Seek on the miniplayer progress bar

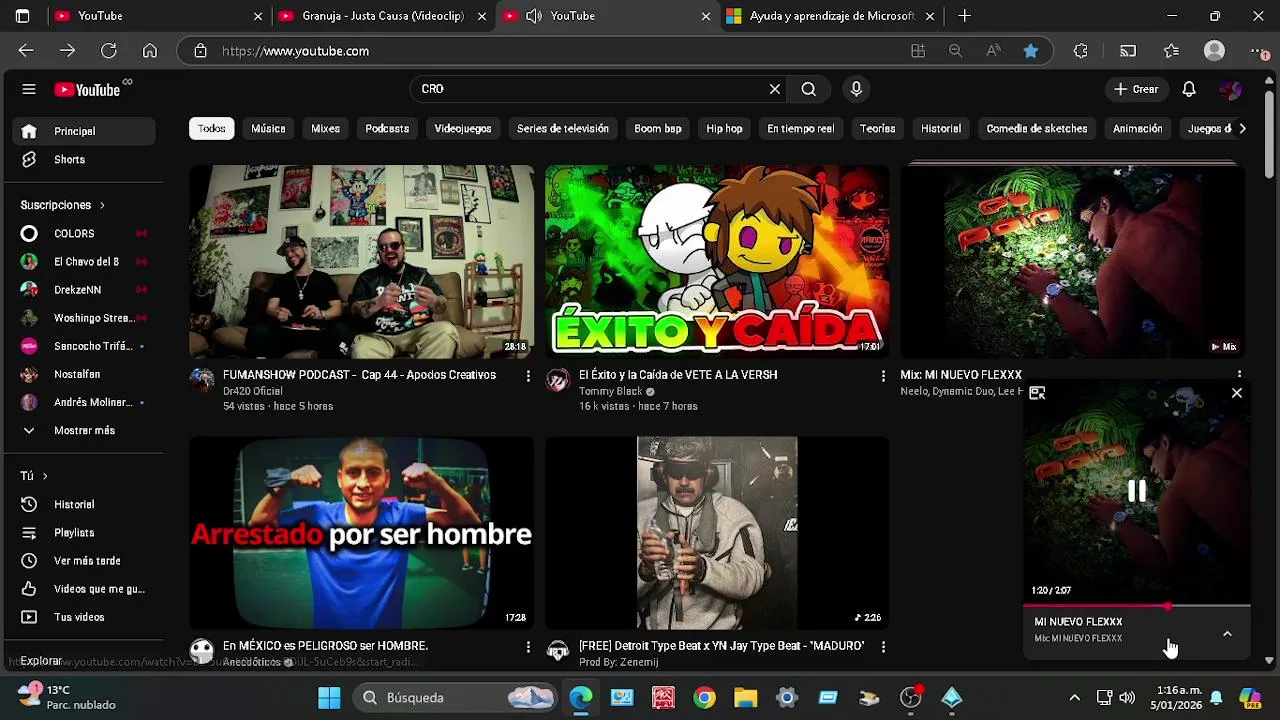pos(1137,606)
